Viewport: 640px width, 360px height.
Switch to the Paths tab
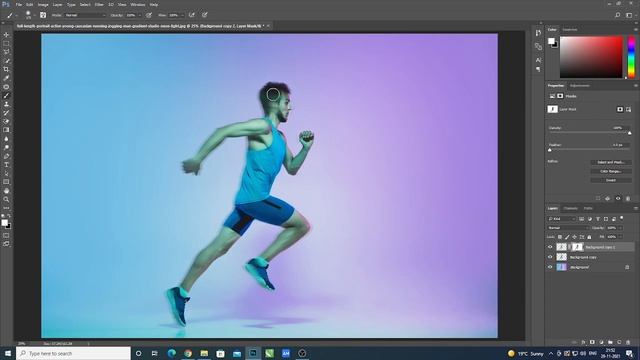point(588,209)
